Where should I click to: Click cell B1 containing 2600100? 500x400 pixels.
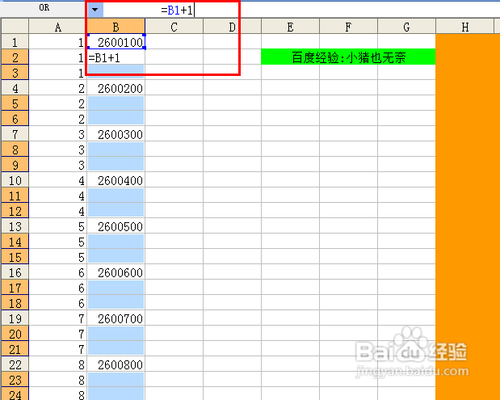point(116,42)
